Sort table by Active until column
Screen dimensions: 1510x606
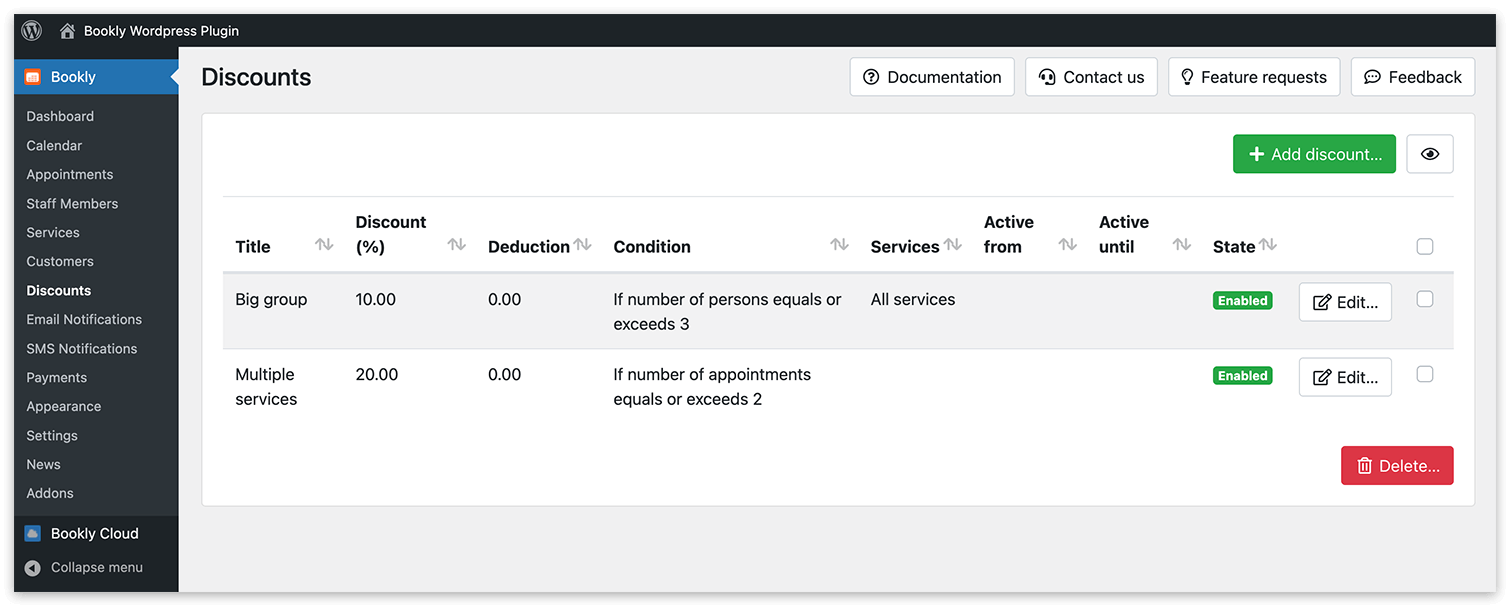point(1182,245)
